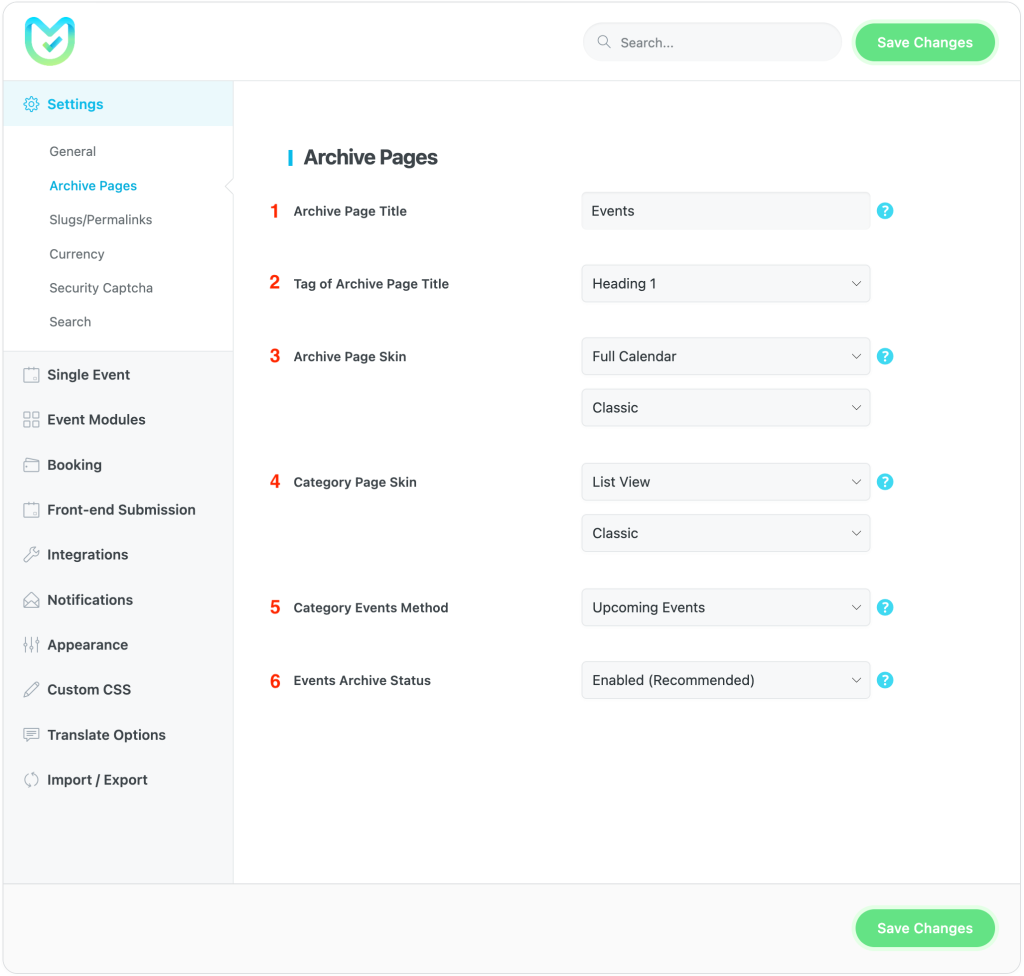Expand the Tag of Archive Page Title dropdown
The height and width of the screenshot is (976, 1024).
tap(725, 284)
